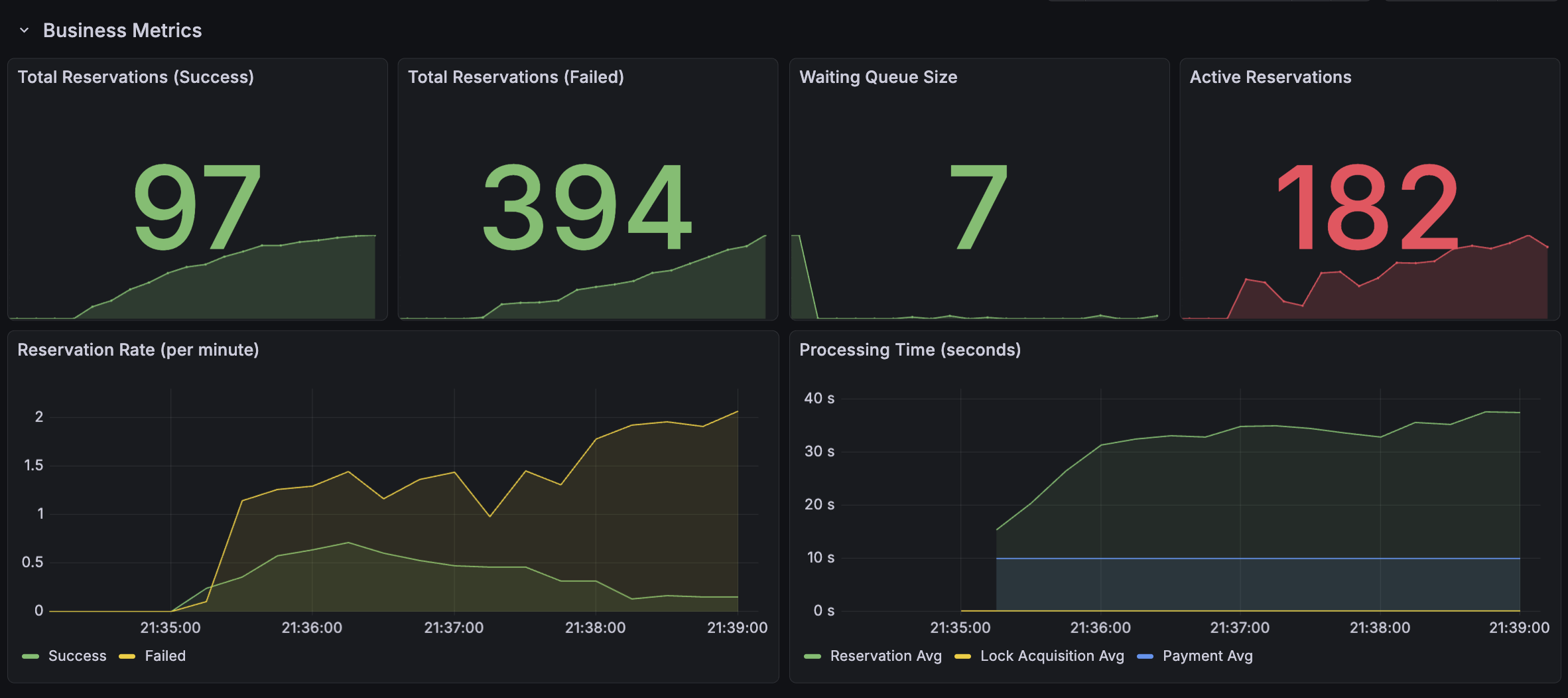Click the Reservation Rate (per minute) title

[138, 350]
